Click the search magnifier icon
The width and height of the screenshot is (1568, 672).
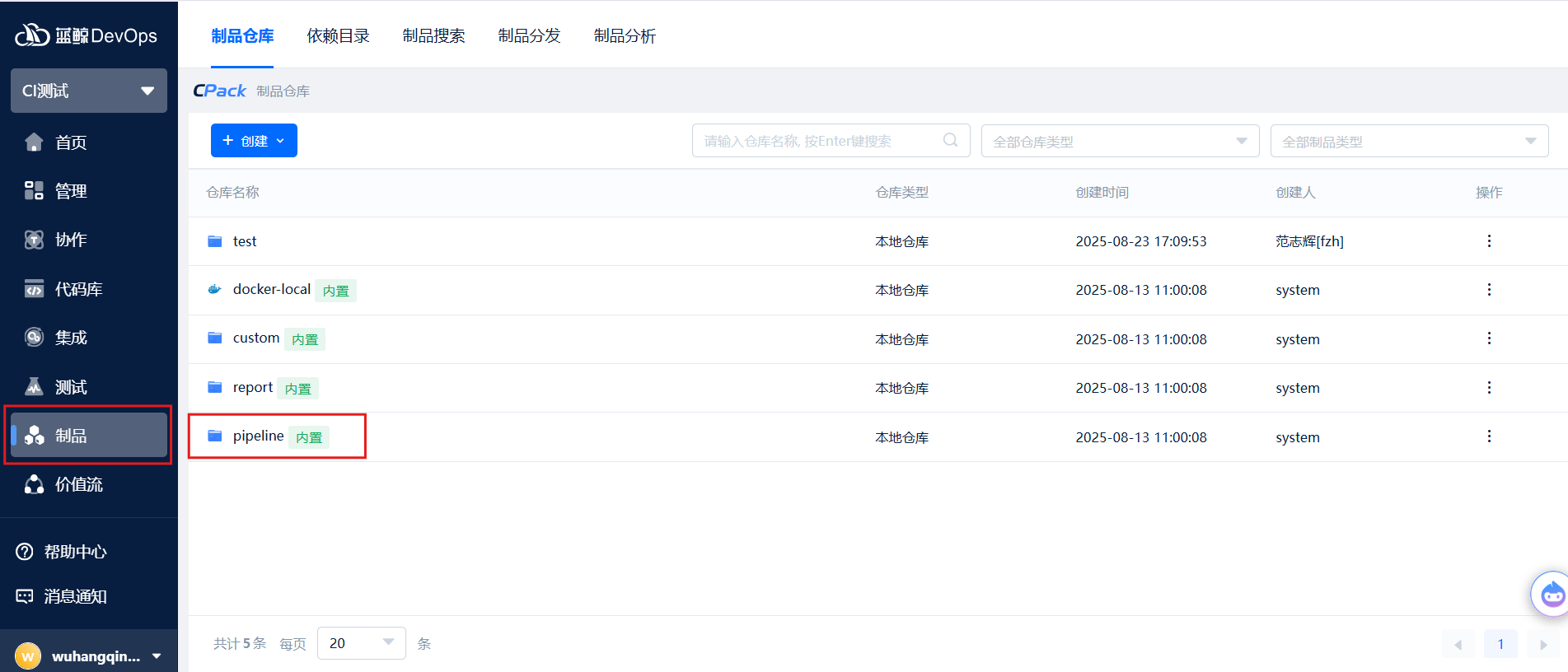coord(950,140)
